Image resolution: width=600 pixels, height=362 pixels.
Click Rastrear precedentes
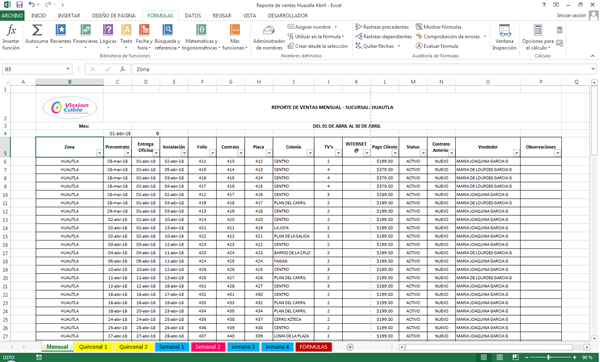[x=382, y=27]
